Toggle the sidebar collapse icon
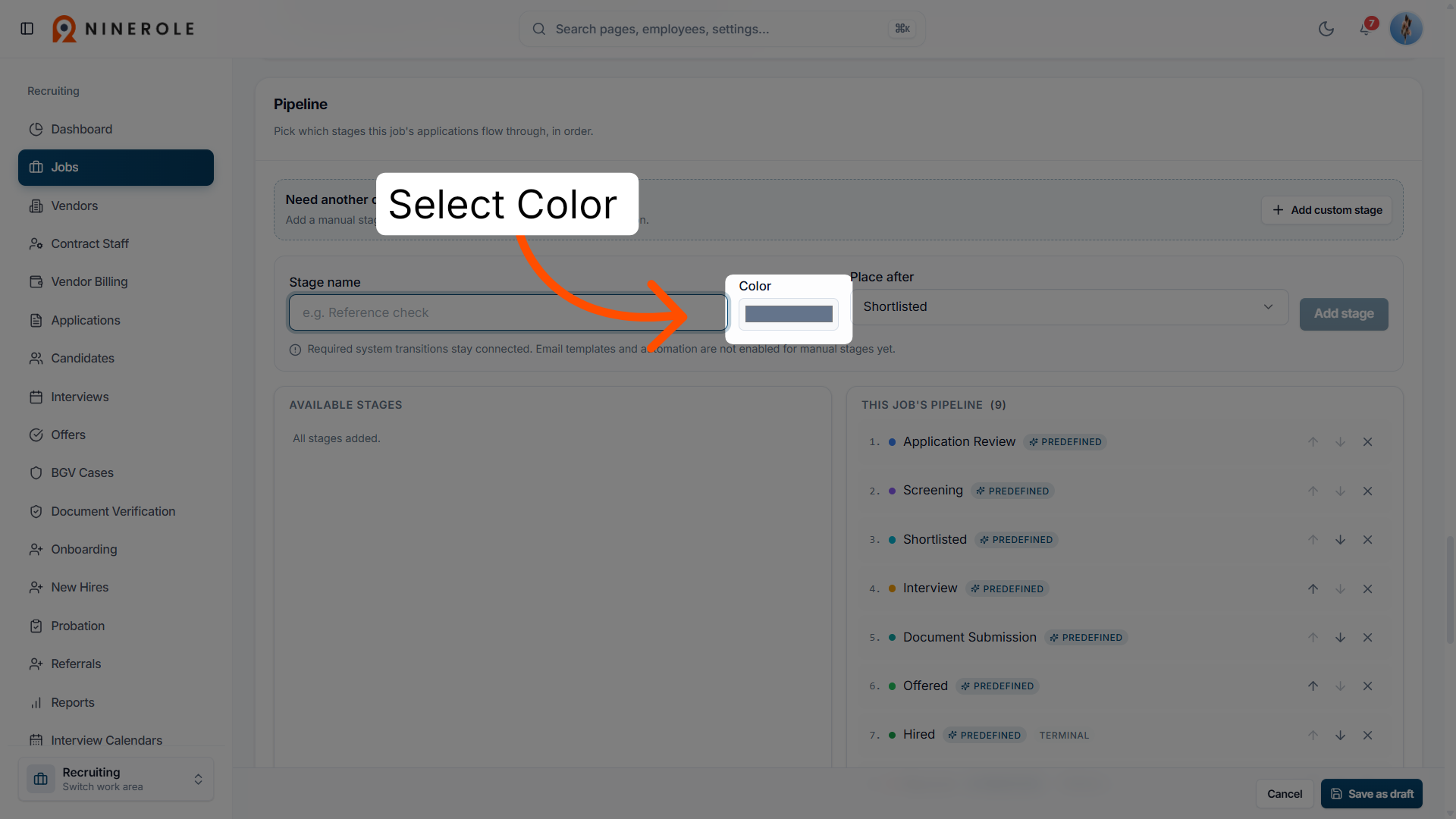The width and height of the screenshot is (1456, 819). (27, 29)
